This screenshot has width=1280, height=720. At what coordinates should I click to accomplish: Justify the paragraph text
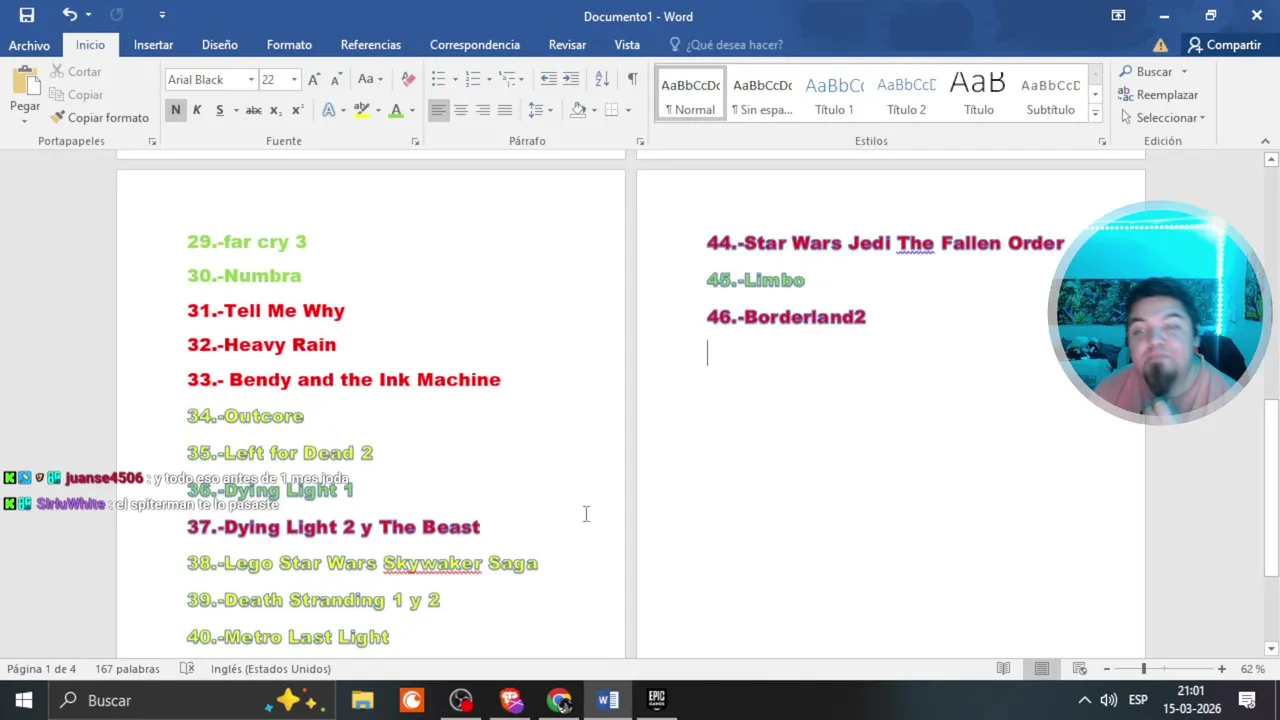pos(505,110)
